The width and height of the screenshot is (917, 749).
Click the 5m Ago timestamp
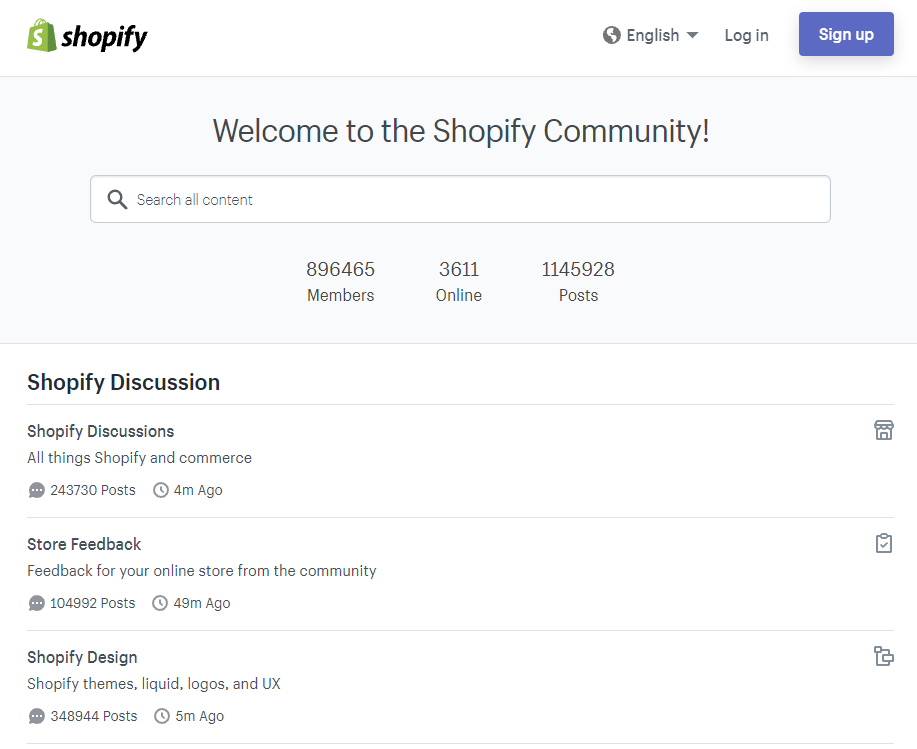(x=199, y=716)
